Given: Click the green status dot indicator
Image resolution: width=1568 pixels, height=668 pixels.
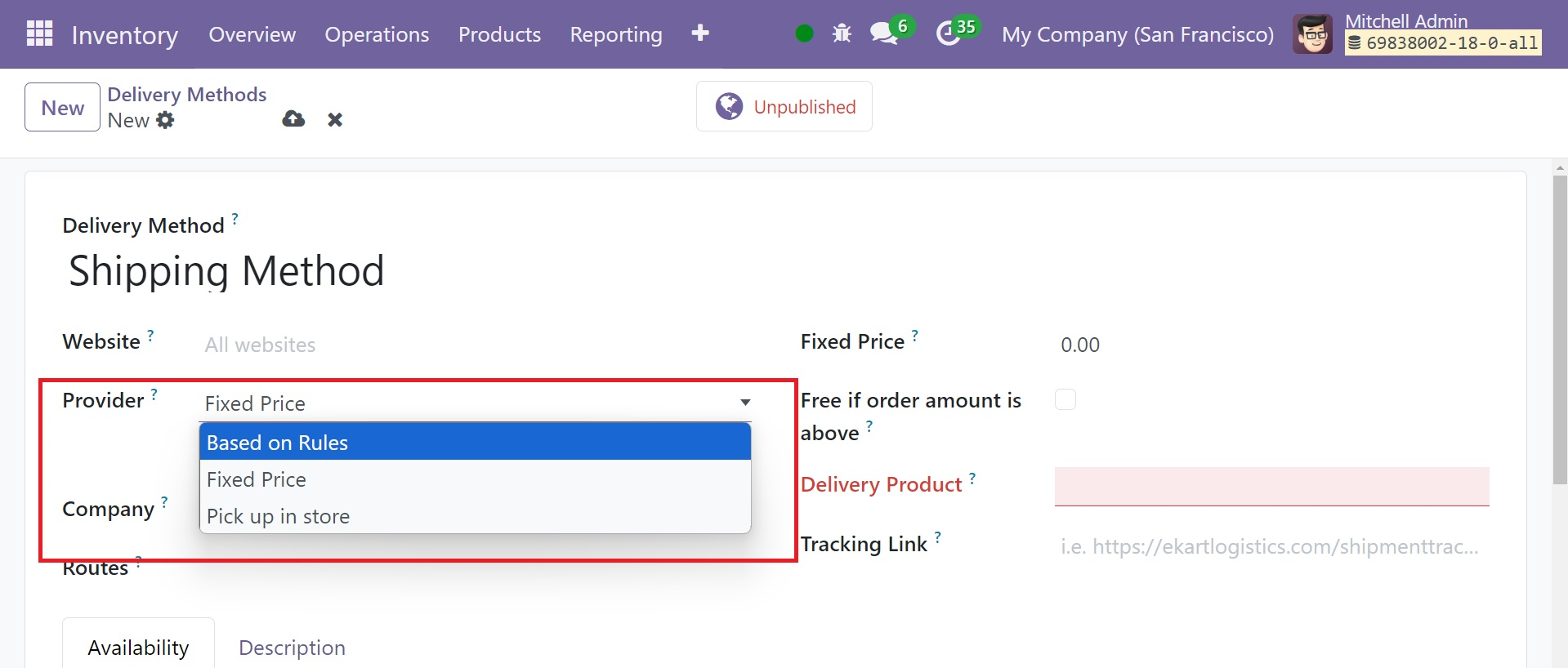Looking at the screenshot, I should (804, 33).
